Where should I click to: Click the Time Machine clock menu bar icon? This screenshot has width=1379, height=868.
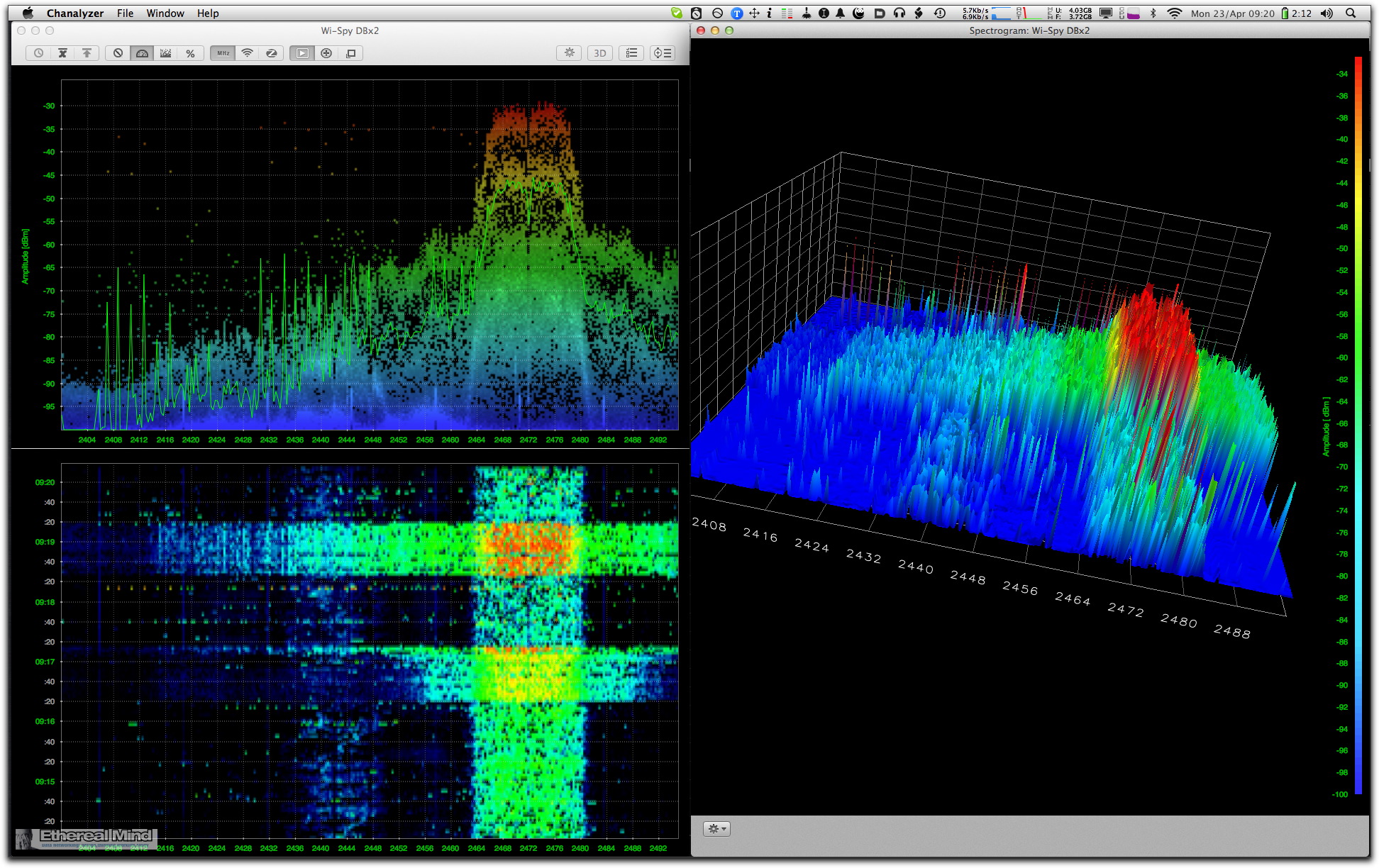(x=940, y=13)
